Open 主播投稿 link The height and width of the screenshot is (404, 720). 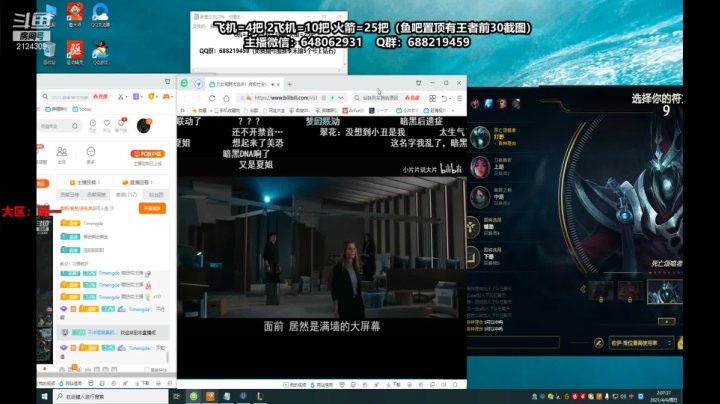(x=84, y=182)
